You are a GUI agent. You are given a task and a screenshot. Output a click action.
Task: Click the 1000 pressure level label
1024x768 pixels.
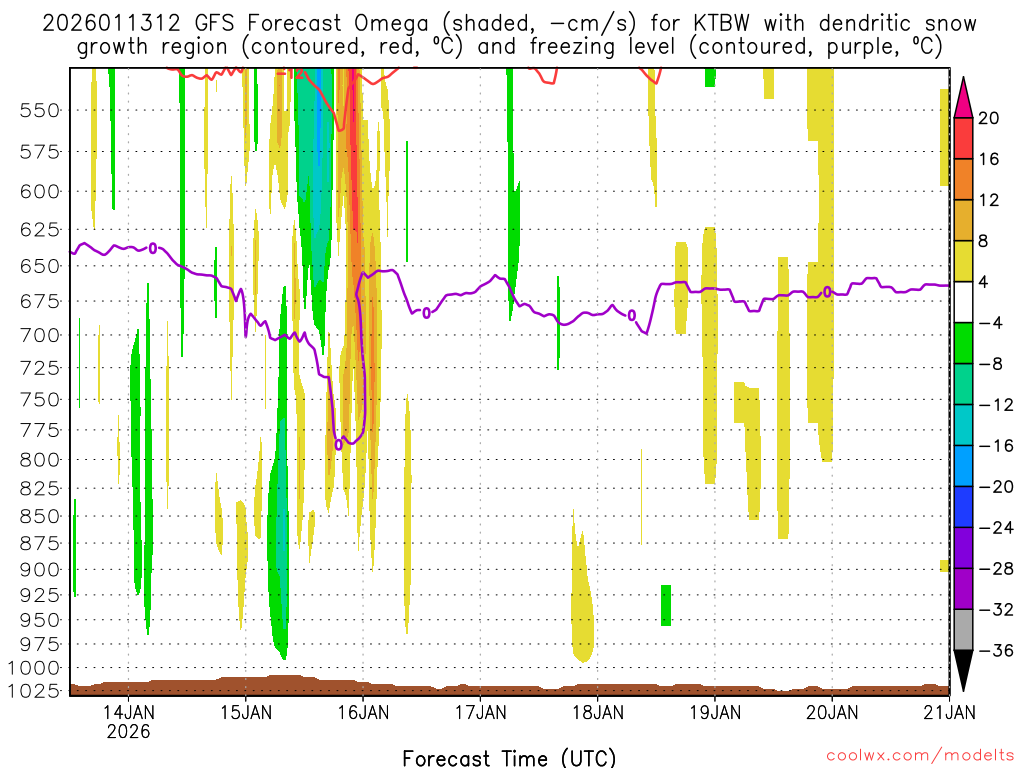pos(34,668)
